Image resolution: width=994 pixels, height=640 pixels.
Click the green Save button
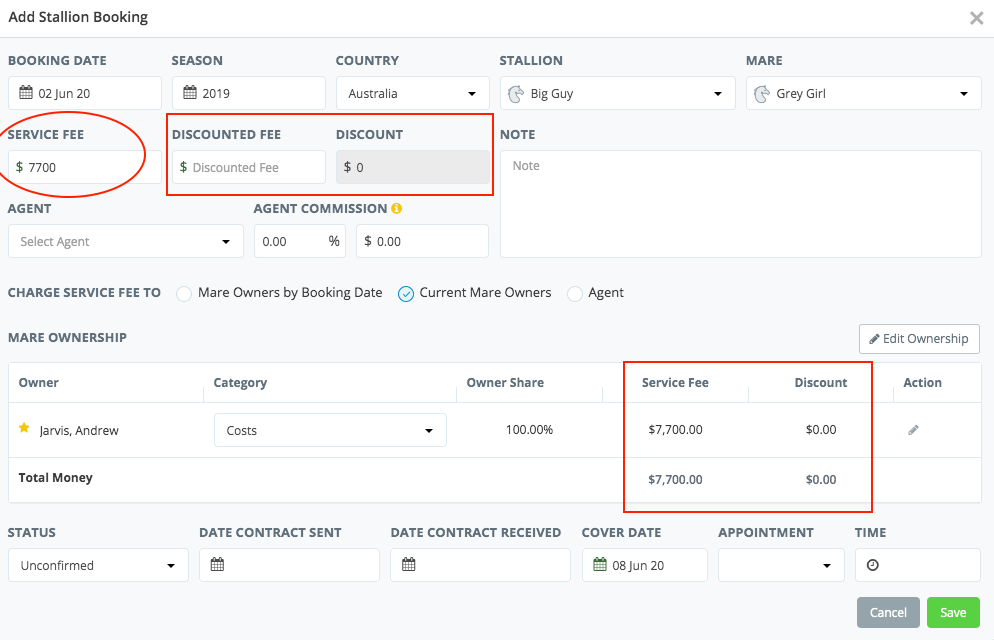pyautogui.click(x=953, y=613)
